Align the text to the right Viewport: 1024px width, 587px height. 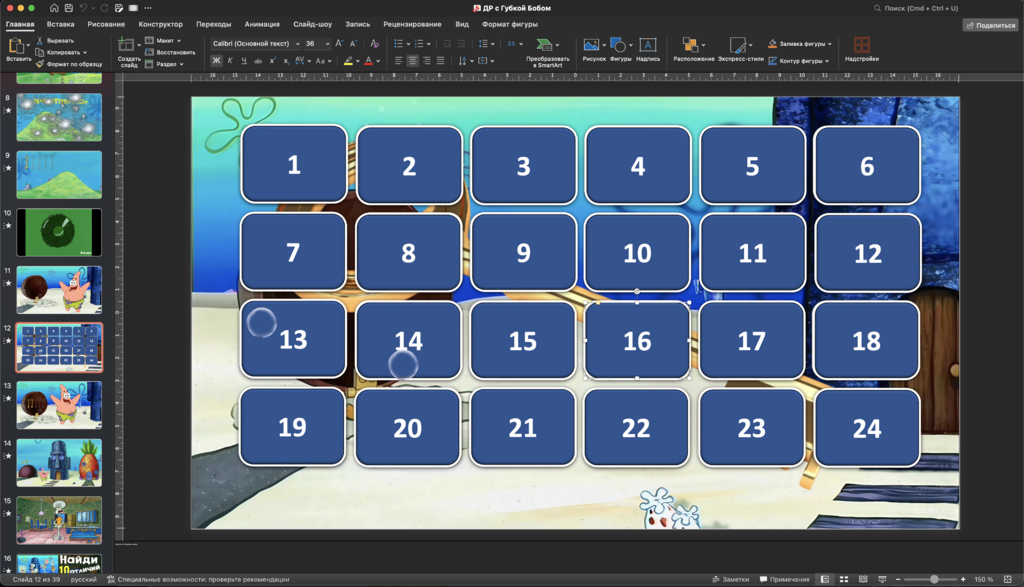pos(426,61)
